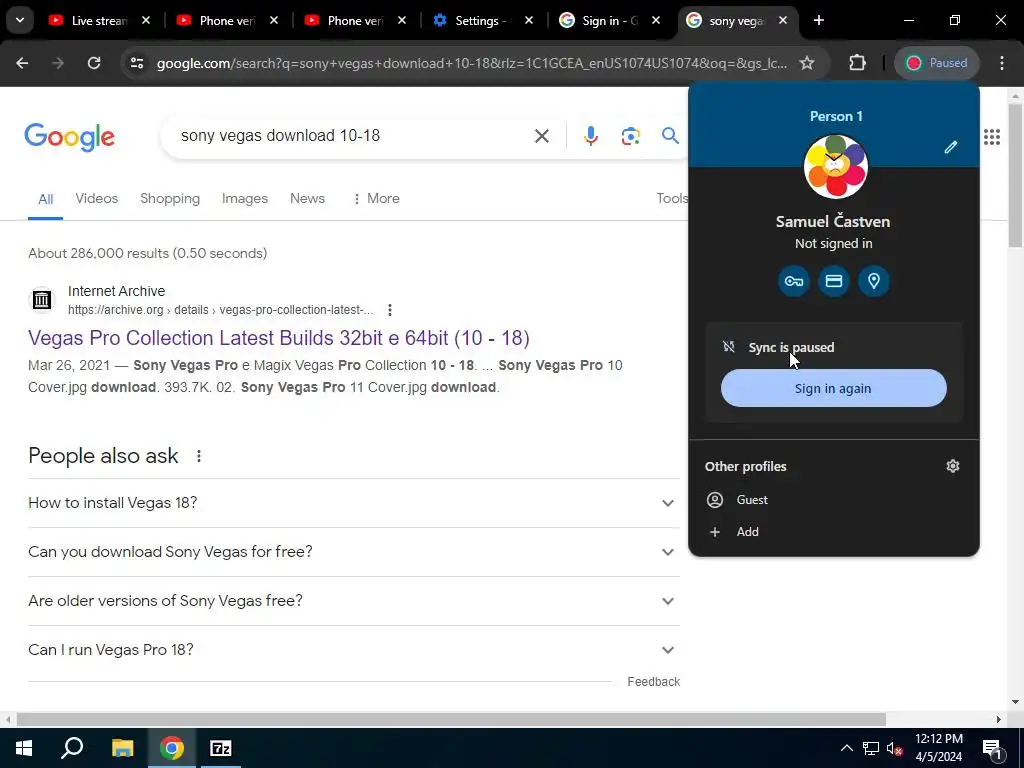Viewport: 1024px width, 768px height.
Task: Open three-dot options for archive.org result
Action: tap(390, 310)
